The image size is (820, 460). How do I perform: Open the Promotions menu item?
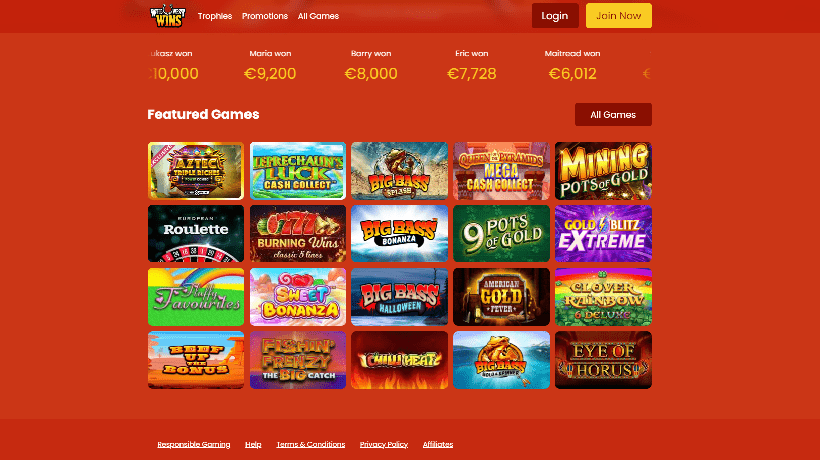click(265, 16)
